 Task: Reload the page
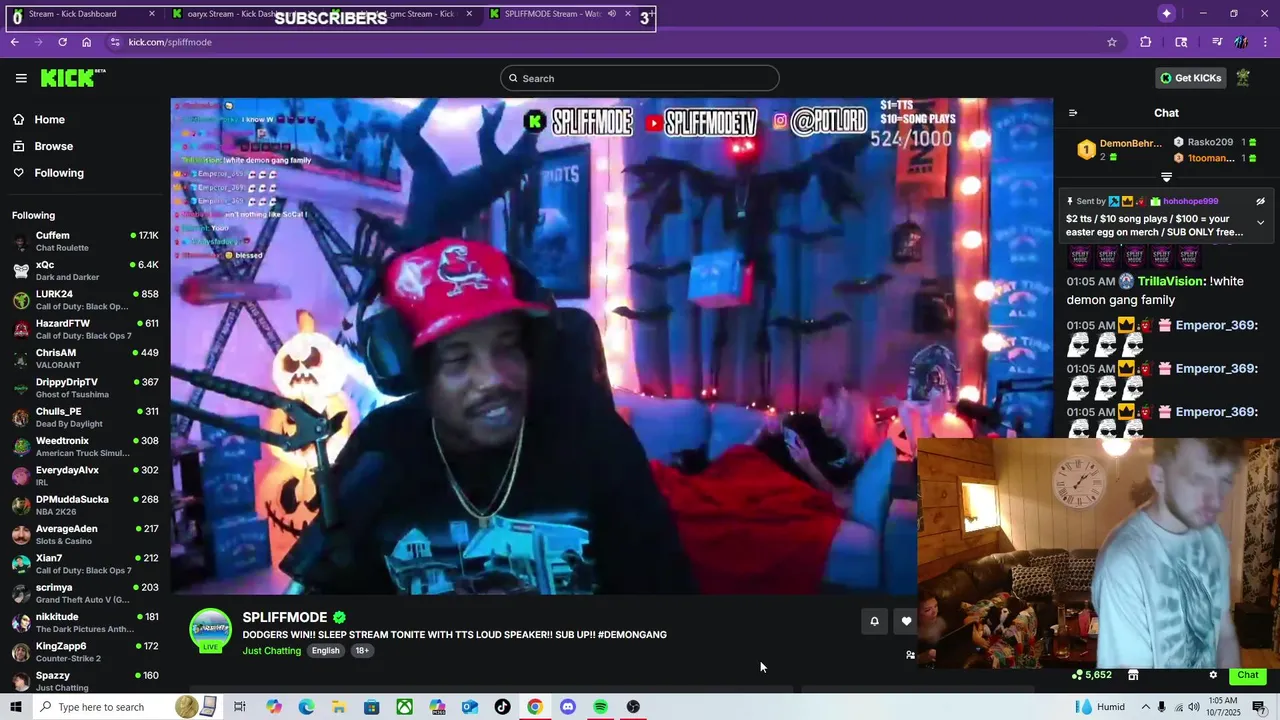62,42
